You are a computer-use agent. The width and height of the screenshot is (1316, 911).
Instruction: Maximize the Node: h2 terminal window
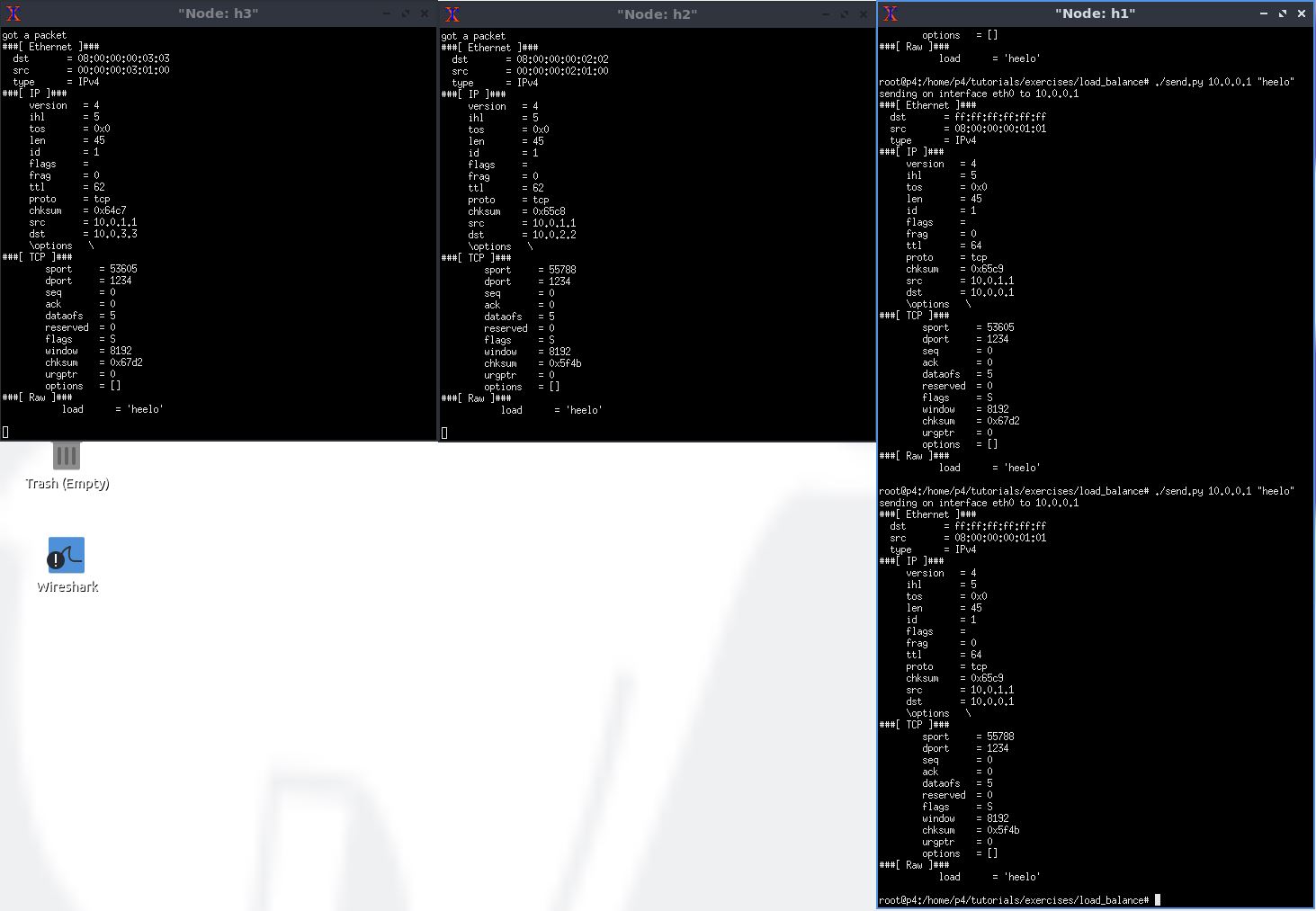(845, 13)
